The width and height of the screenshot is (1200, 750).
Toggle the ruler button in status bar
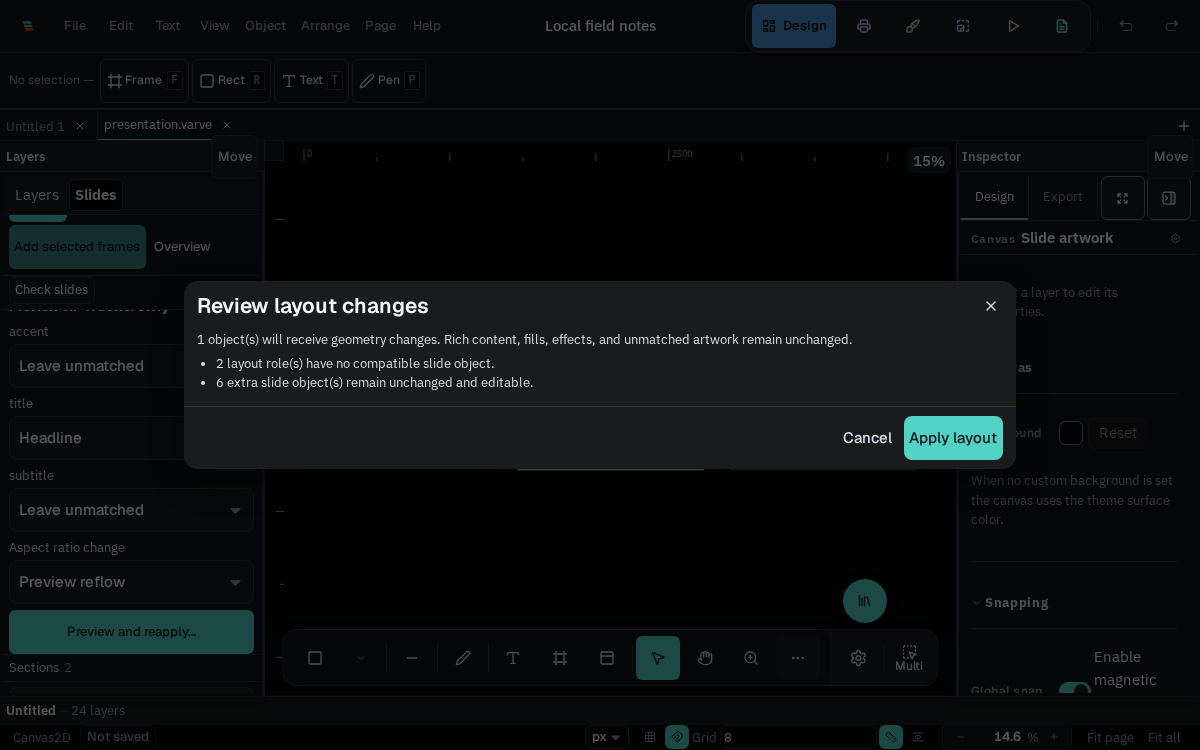click(891, 737)
